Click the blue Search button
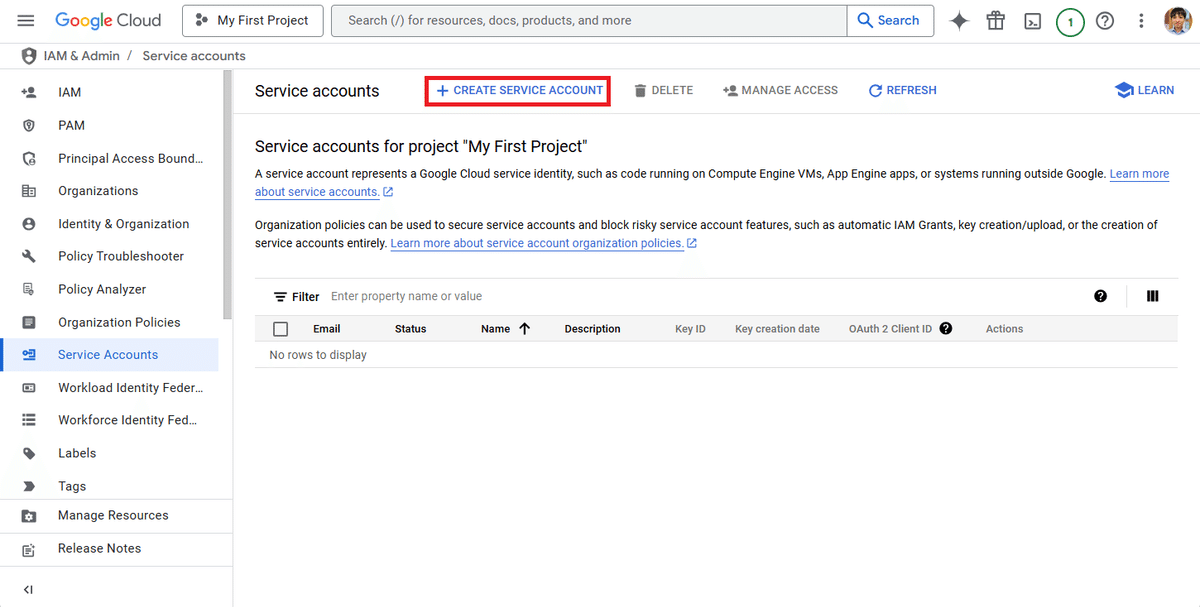This screenshot has height=607, width=1200. pyautogui.click(x=890, y=20)
